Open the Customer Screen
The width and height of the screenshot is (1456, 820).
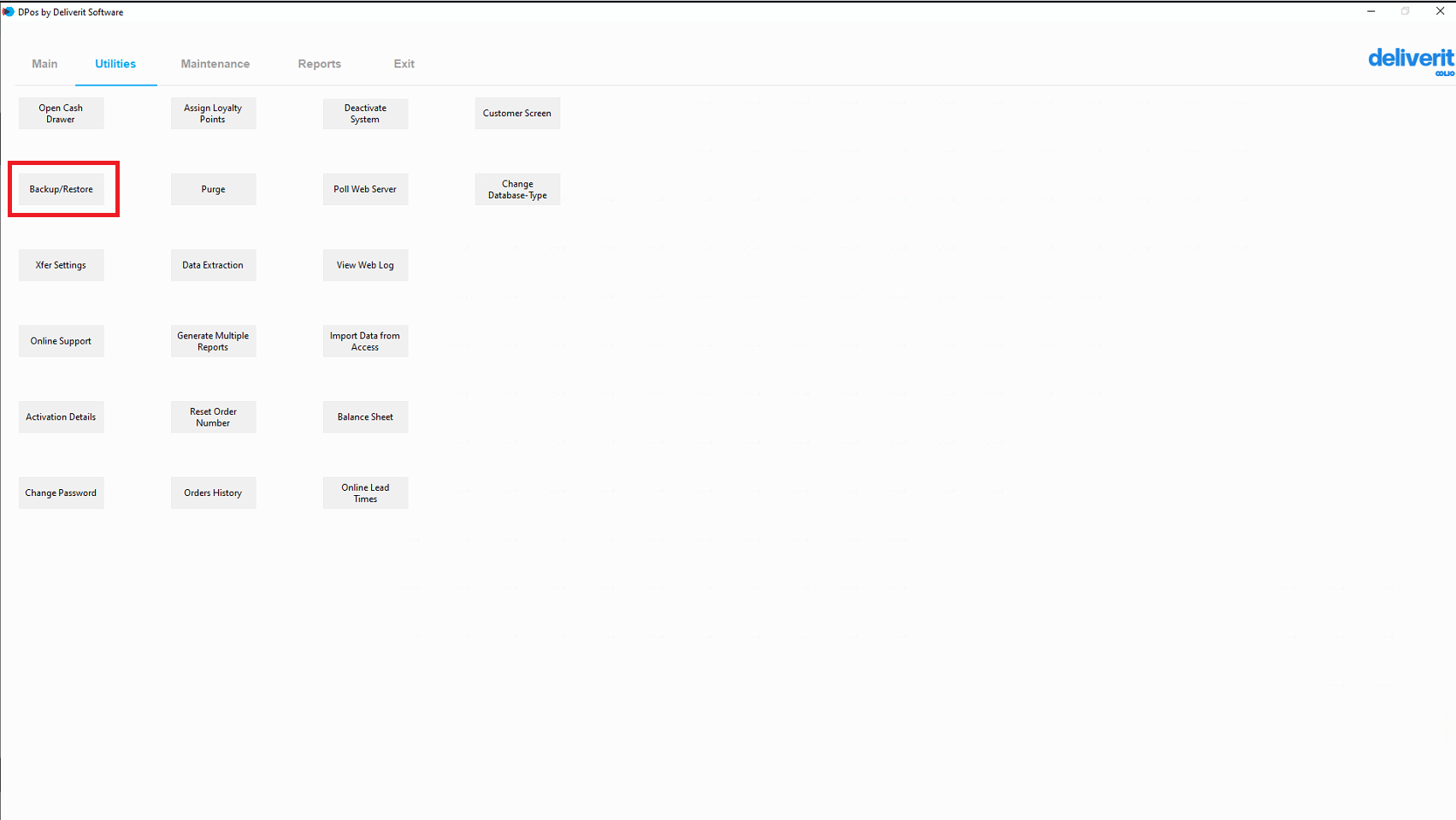click(517, 114)
